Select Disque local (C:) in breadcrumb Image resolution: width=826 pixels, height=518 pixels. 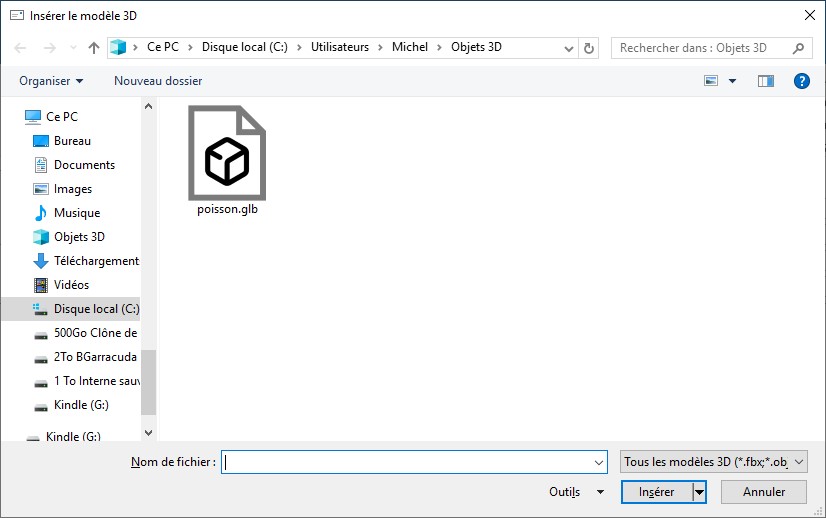pyautogui.click(x=244, y=47)
